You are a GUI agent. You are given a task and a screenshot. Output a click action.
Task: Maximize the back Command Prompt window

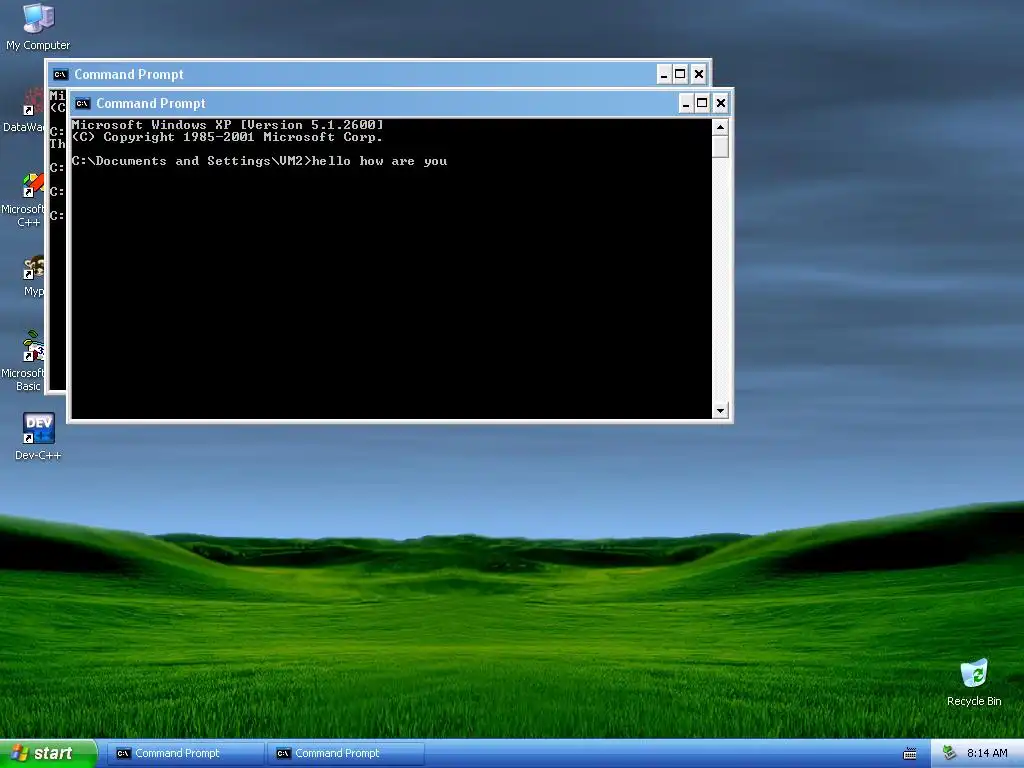[680, 74]
